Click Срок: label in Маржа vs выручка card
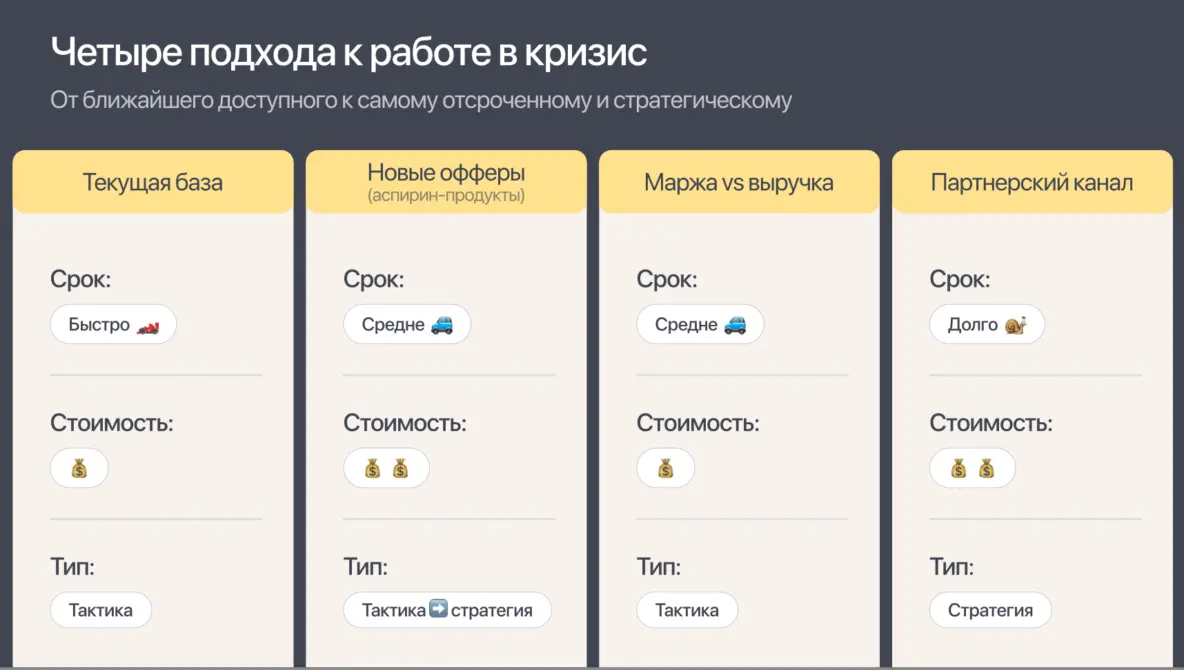Viewport: 1184px width, 670px height. tap(667, 279)
